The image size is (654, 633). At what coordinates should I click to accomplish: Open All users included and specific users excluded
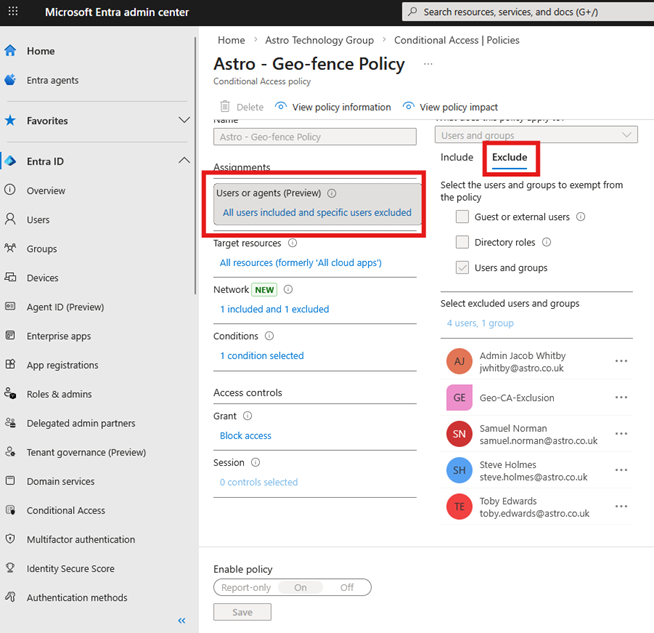[x=317, y=213]
